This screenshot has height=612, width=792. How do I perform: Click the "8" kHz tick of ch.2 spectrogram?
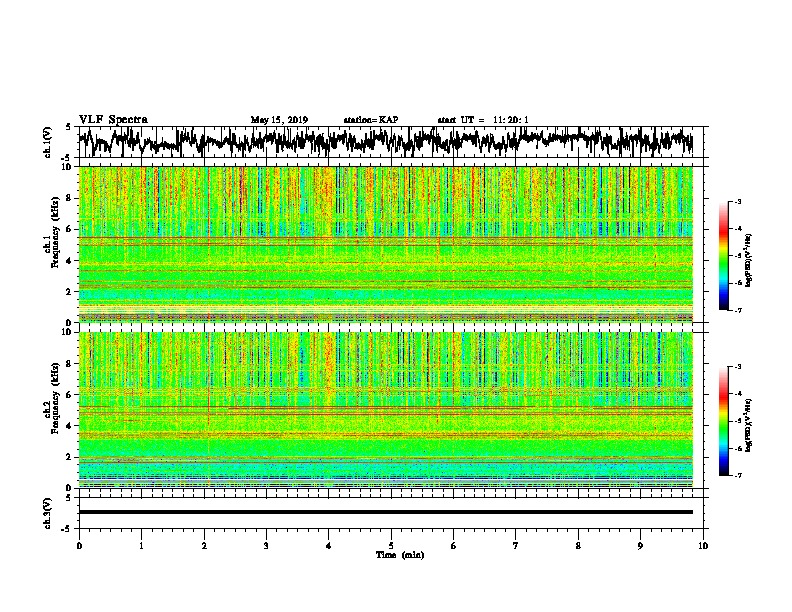click(x=70, y=363)
